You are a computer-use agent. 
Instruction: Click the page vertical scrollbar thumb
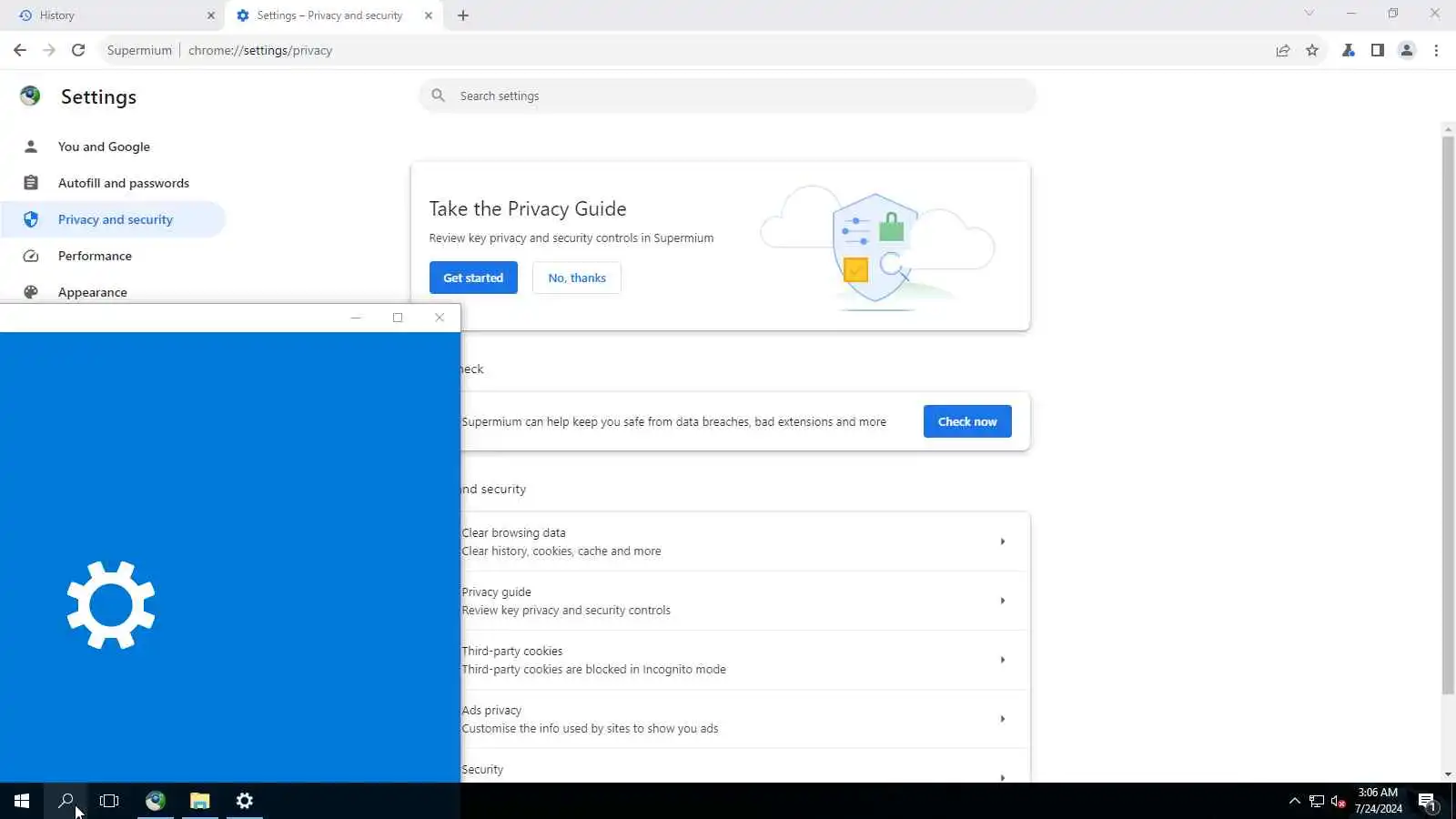tap(1448, 415)
